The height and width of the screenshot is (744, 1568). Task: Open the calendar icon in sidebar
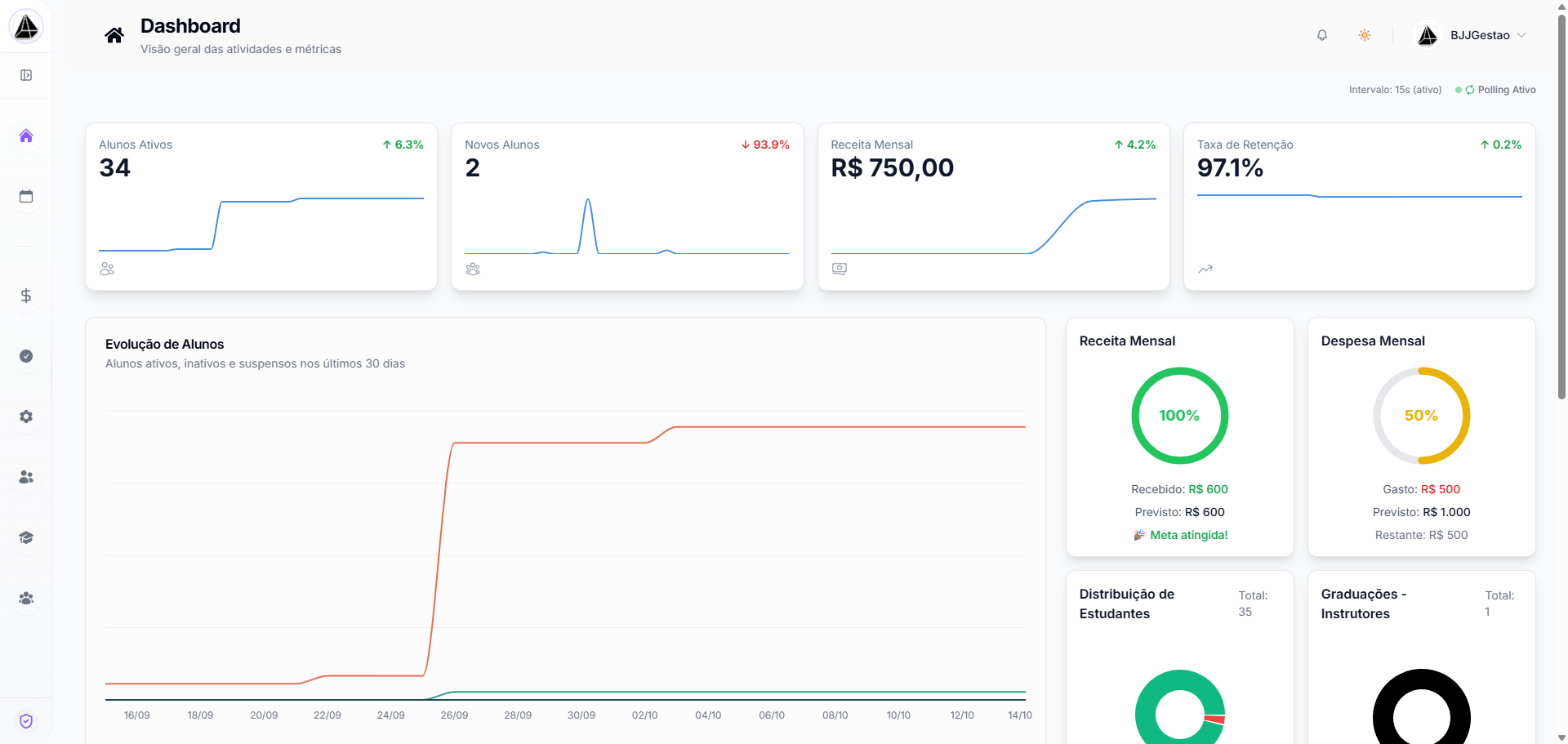click(26, 196)
